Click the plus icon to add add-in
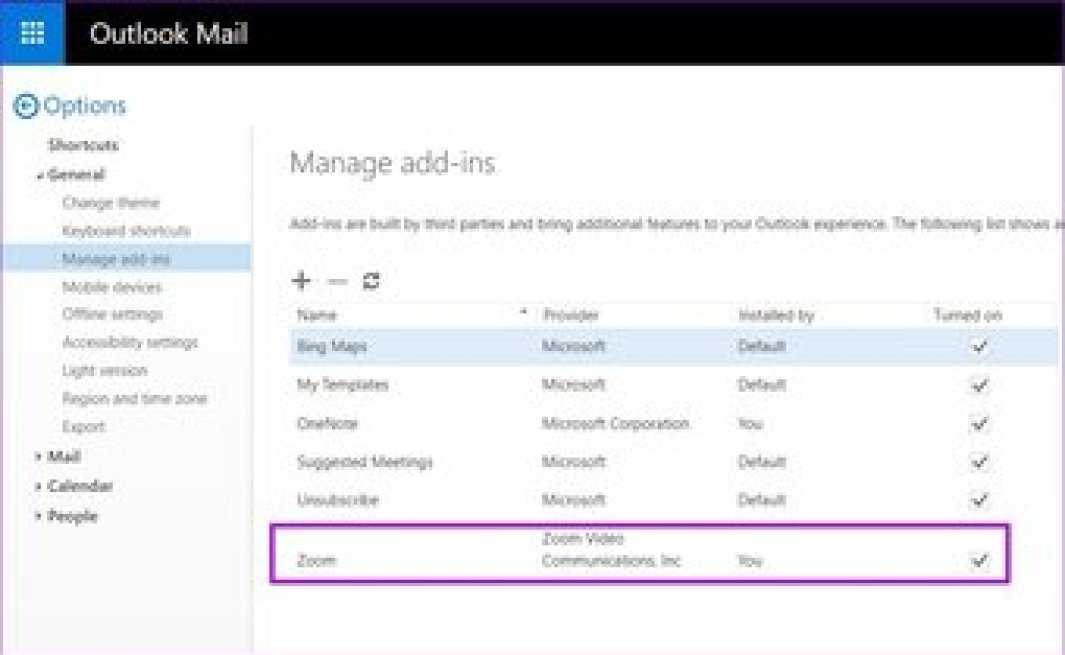Screen dimensions: 1065x655 coord(300,281)
